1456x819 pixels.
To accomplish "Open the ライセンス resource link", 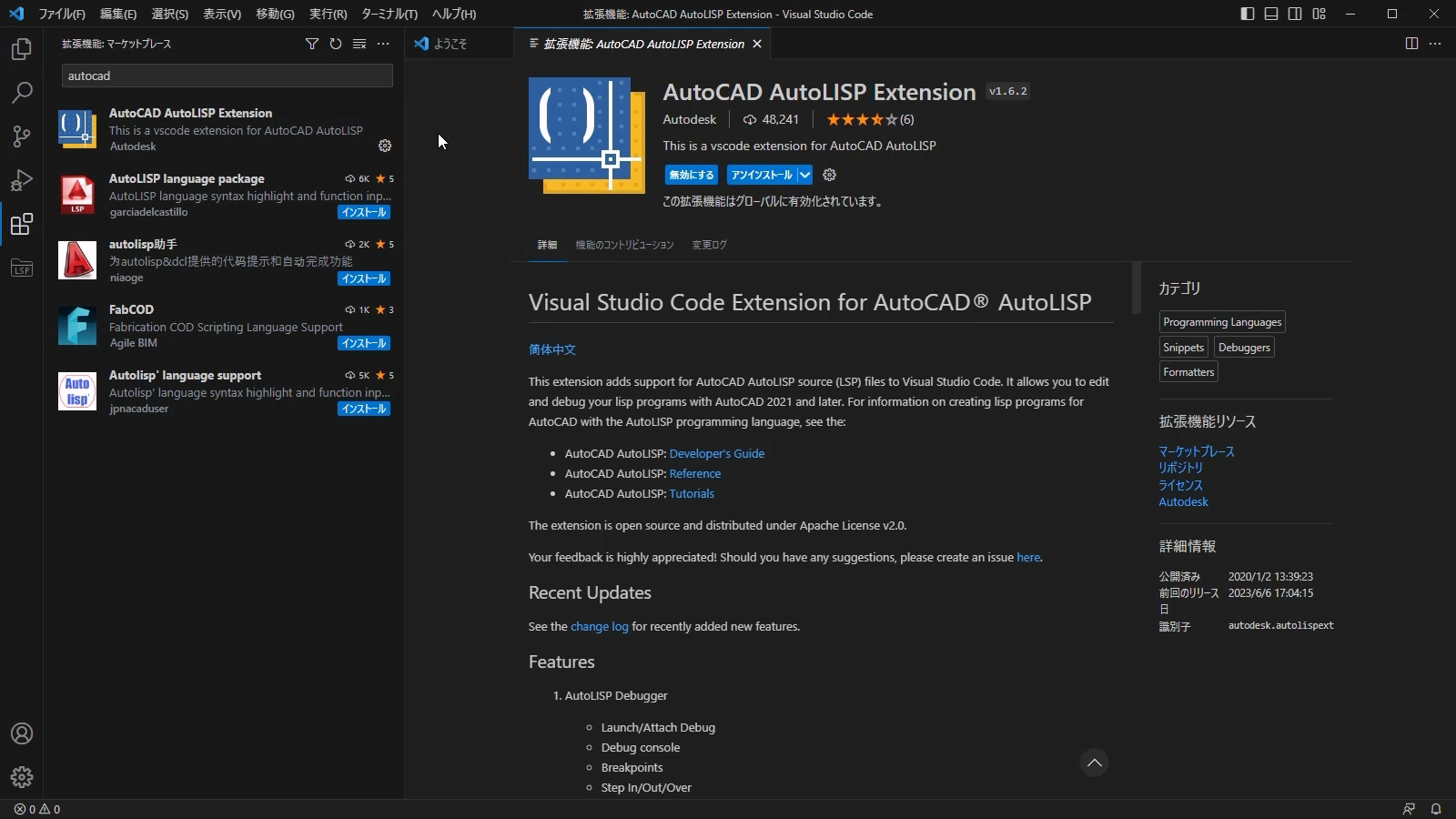I will 1180,485.
